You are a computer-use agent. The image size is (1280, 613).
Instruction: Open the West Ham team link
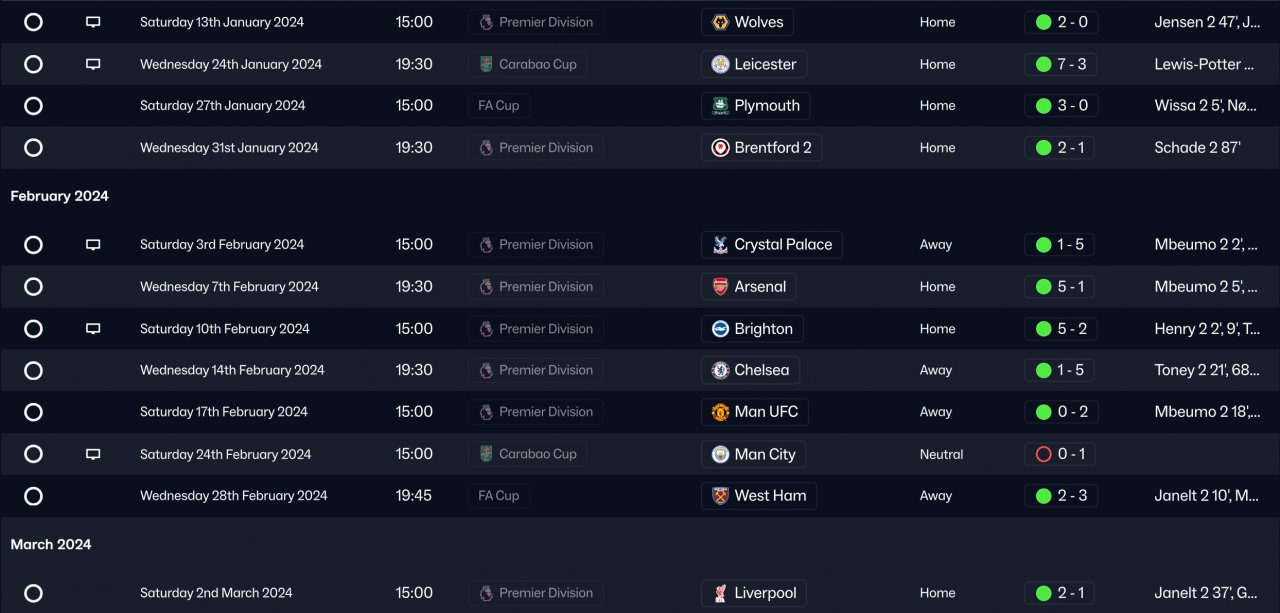click(x=770, y=496)
